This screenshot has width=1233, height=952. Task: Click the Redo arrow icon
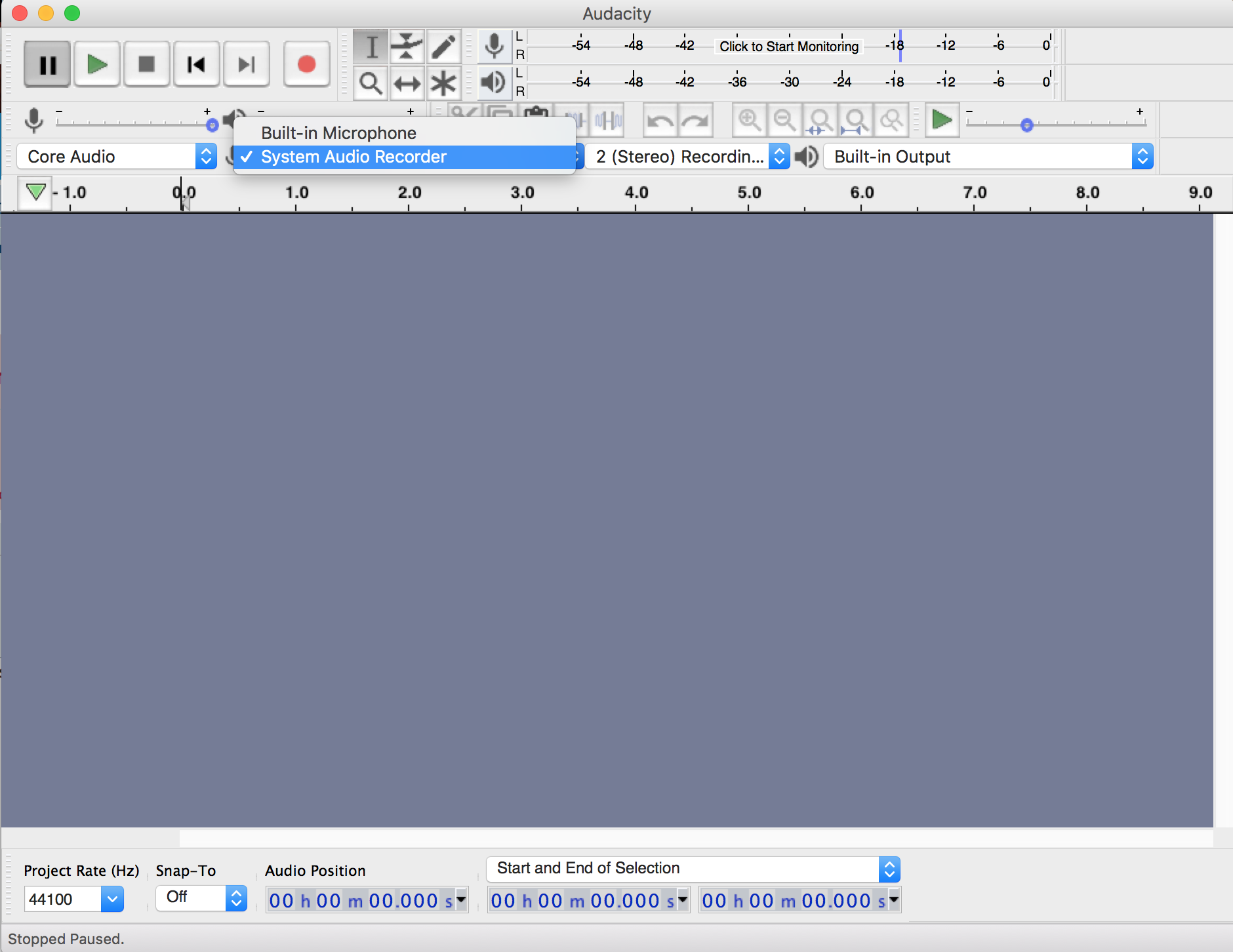point(694,120)
